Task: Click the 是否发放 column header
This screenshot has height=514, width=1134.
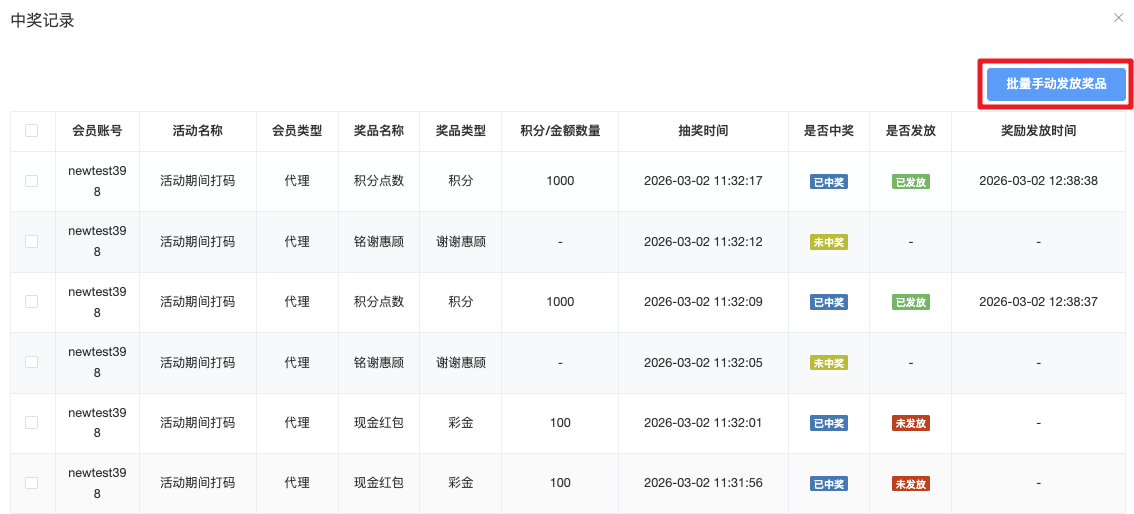Action: click(910, 131)
